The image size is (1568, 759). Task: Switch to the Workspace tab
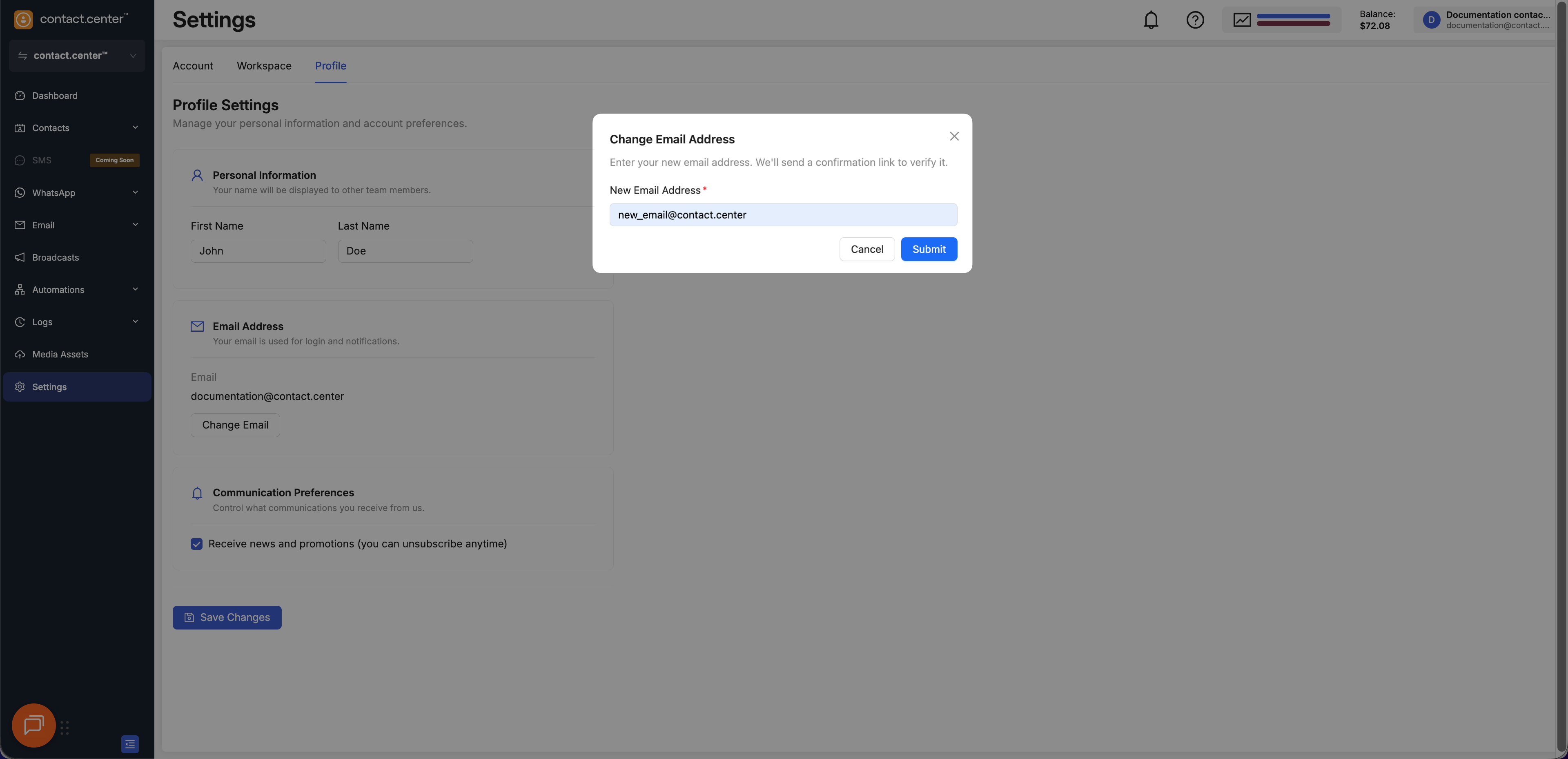click(263, 66)
